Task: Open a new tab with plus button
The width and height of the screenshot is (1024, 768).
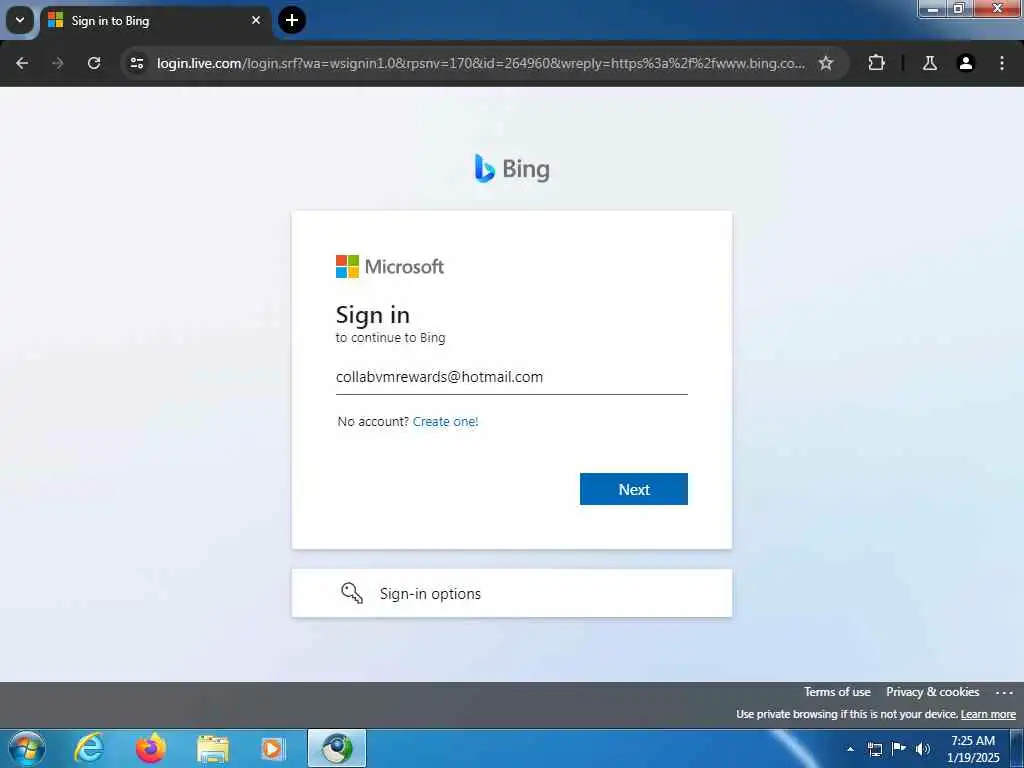Action: tap(292, 20)
